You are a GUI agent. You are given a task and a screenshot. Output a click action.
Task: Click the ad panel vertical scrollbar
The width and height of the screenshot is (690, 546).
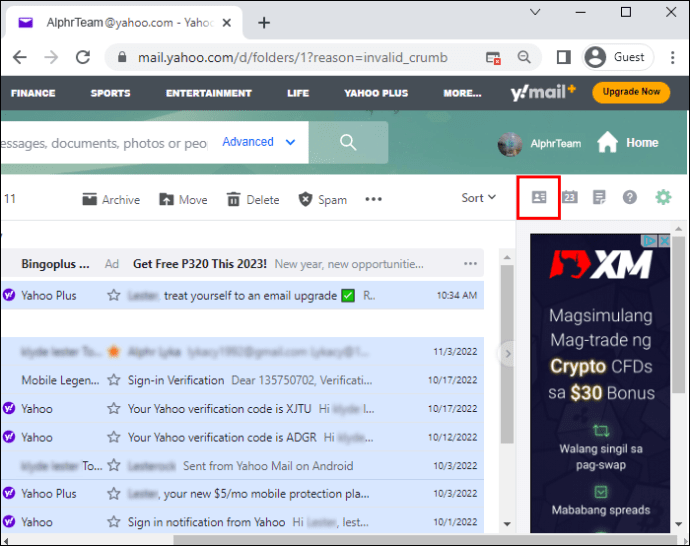(x=678, y=314)
